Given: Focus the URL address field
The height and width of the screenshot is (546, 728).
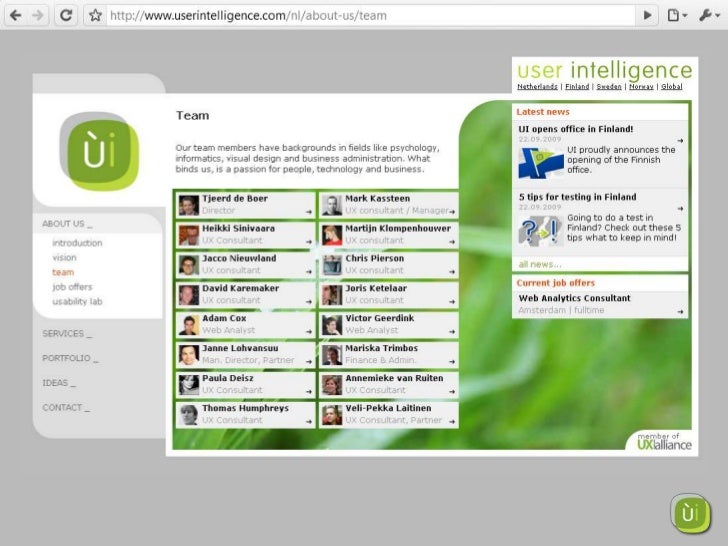Looking at the screenshot, I should (x=371, y=15).
